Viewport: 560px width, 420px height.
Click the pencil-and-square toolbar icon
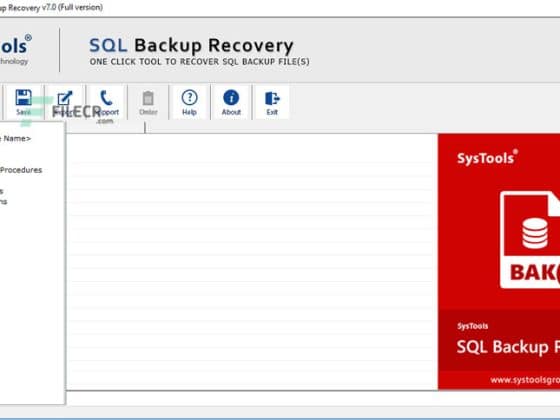point(65,98)
